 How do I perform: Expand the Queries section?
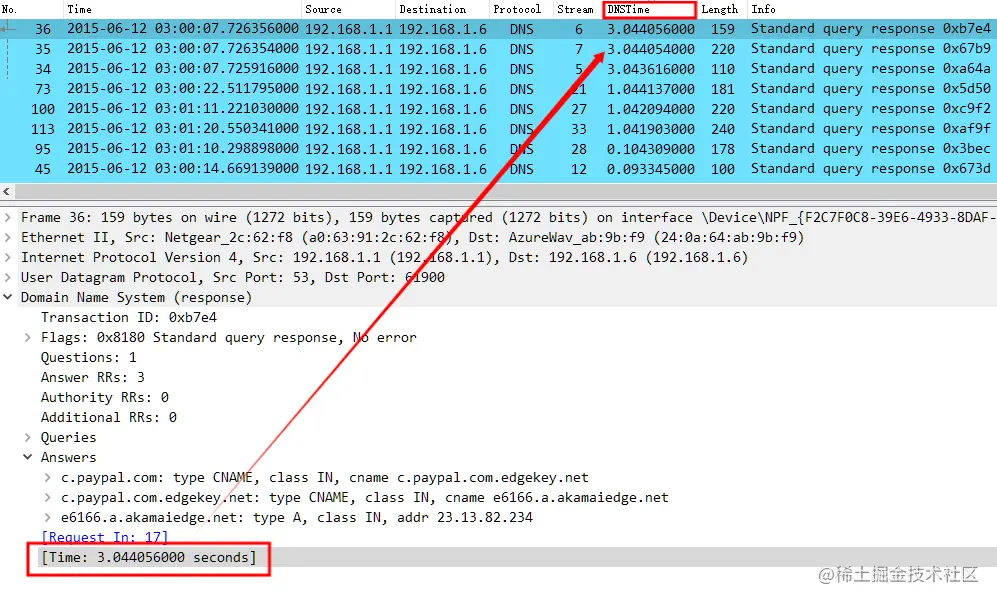(27, 437)
